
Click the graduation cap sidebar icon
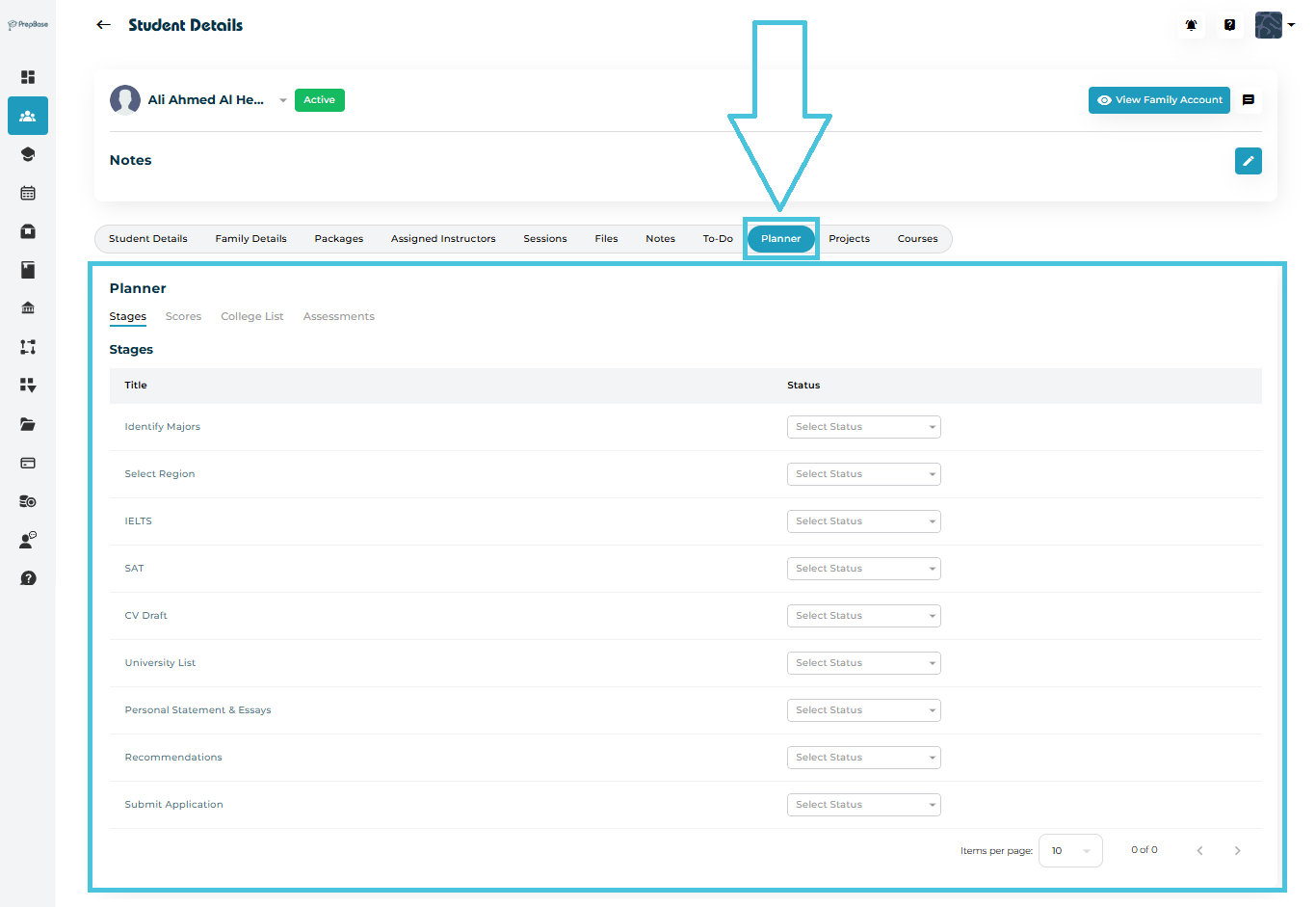[28, 154]
